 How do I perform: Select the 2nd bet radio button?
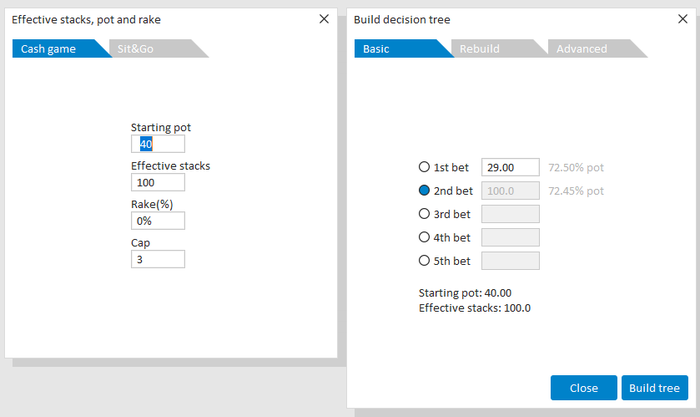[424, 190]
